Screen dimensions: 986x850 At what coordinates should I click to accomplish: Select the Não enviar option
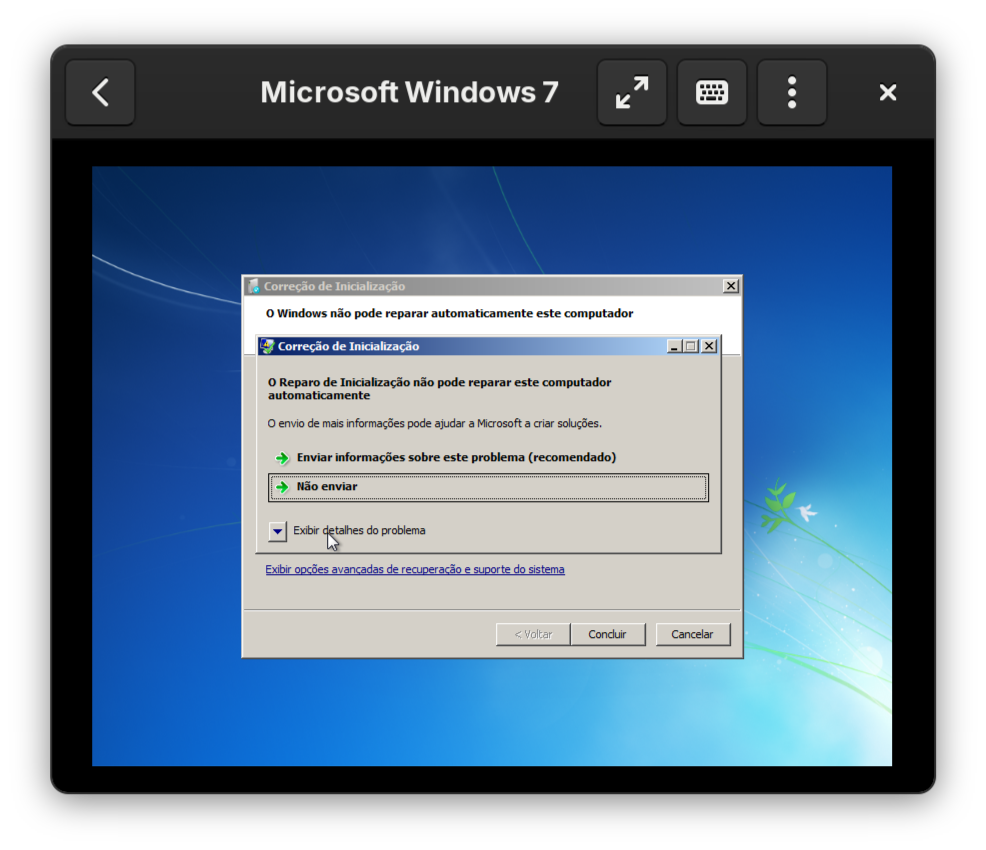488,487
